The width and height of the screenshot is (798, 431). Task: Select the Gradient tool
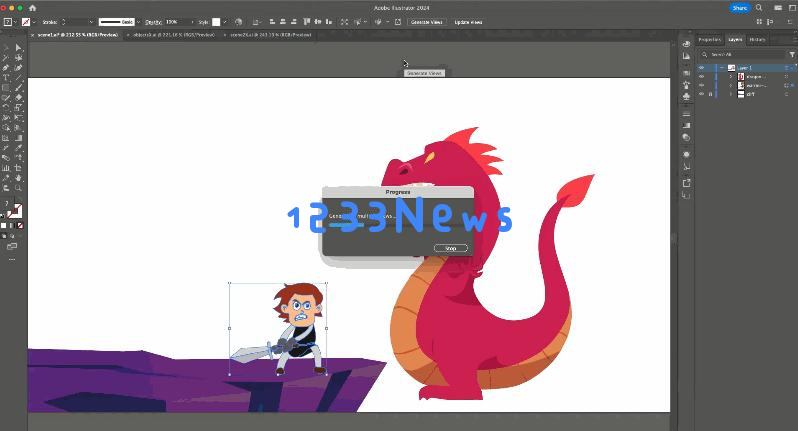(18, 138)
